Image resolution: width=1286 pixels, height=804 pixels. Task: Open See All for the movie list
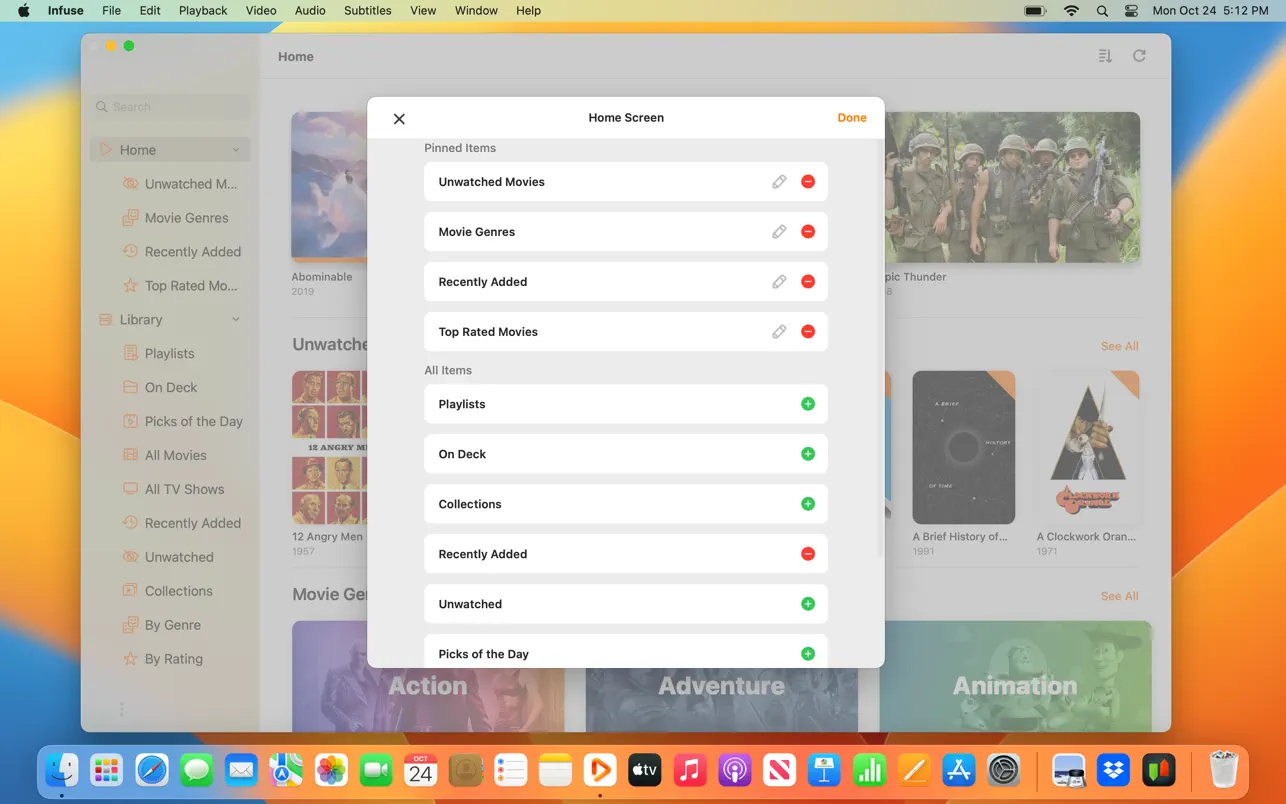(1119, 345)
